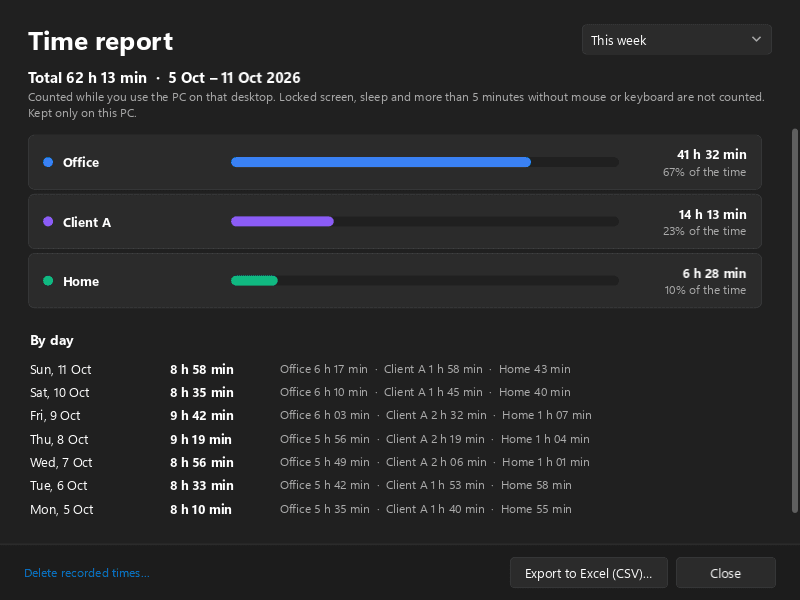The image size is (800, 600).
Task: Select the Mon, 5 Oct day row
Action: click(301, 509)
